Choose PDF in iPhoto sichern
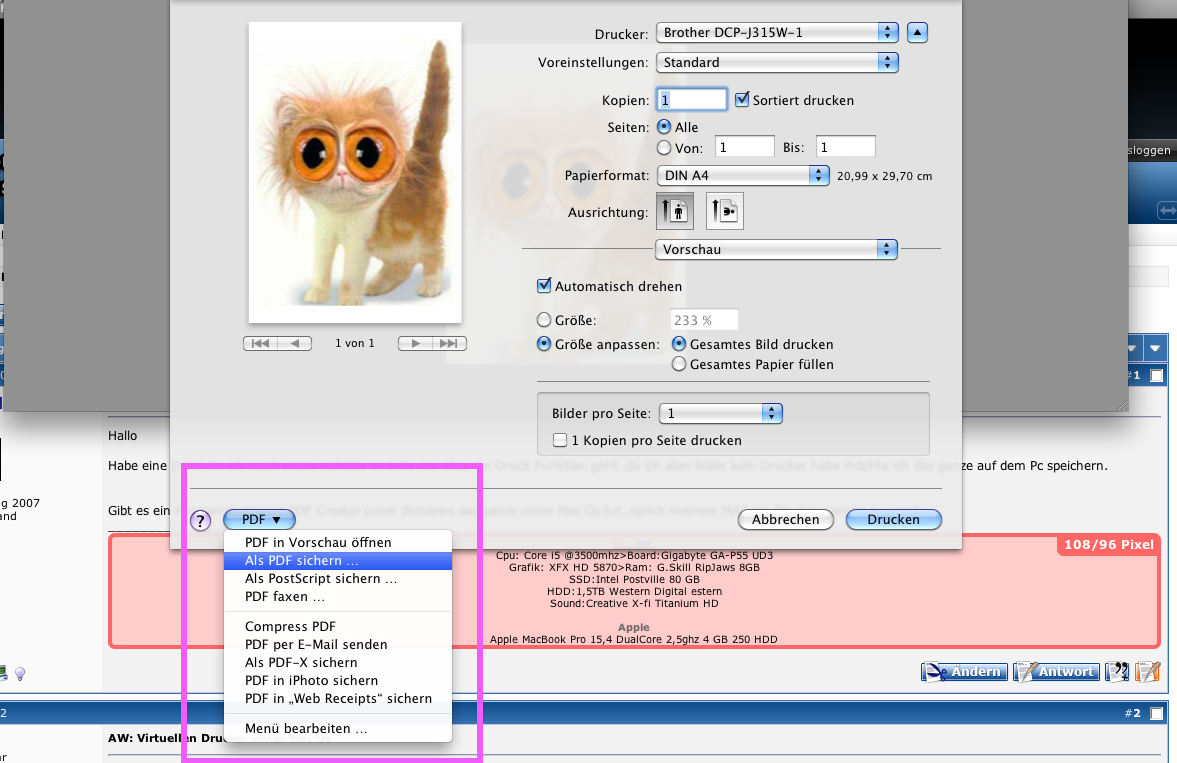The width and height of the screenshot is (1177, 763). click(338, 680)
